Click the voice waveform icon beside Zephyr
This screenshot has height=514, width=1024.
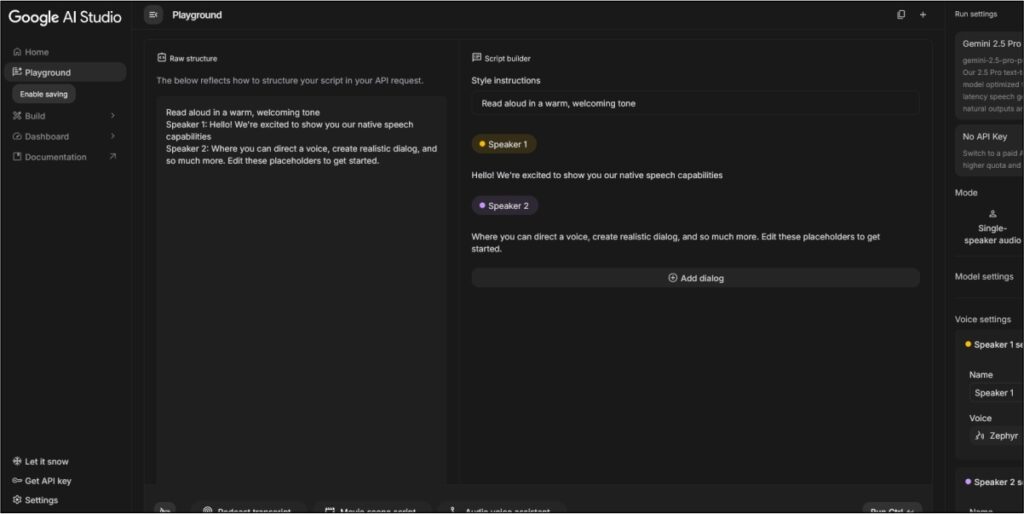[x=980, y=436]
